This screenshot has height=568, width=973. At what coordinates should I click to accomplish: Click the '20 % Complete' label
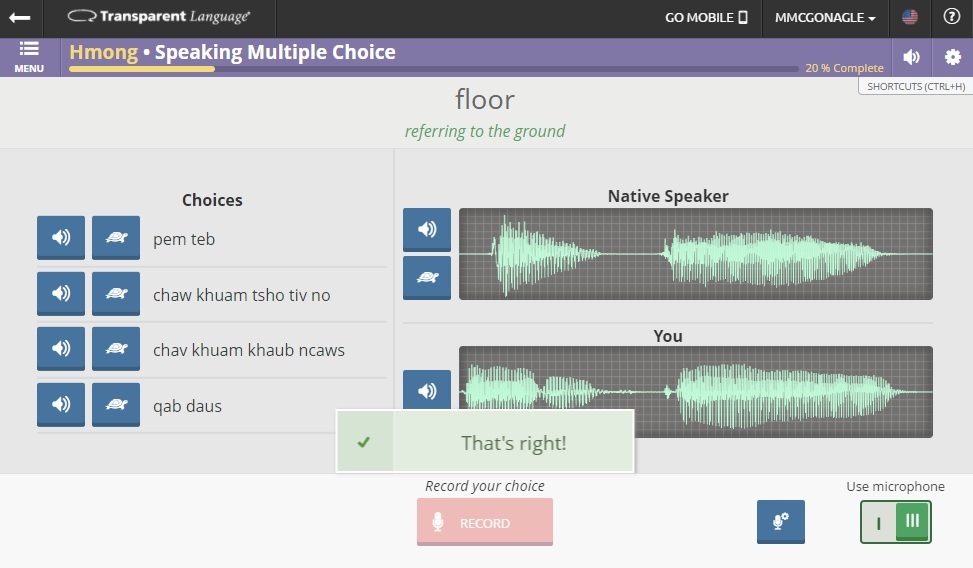pyautogui.click(x=844, y=68)
